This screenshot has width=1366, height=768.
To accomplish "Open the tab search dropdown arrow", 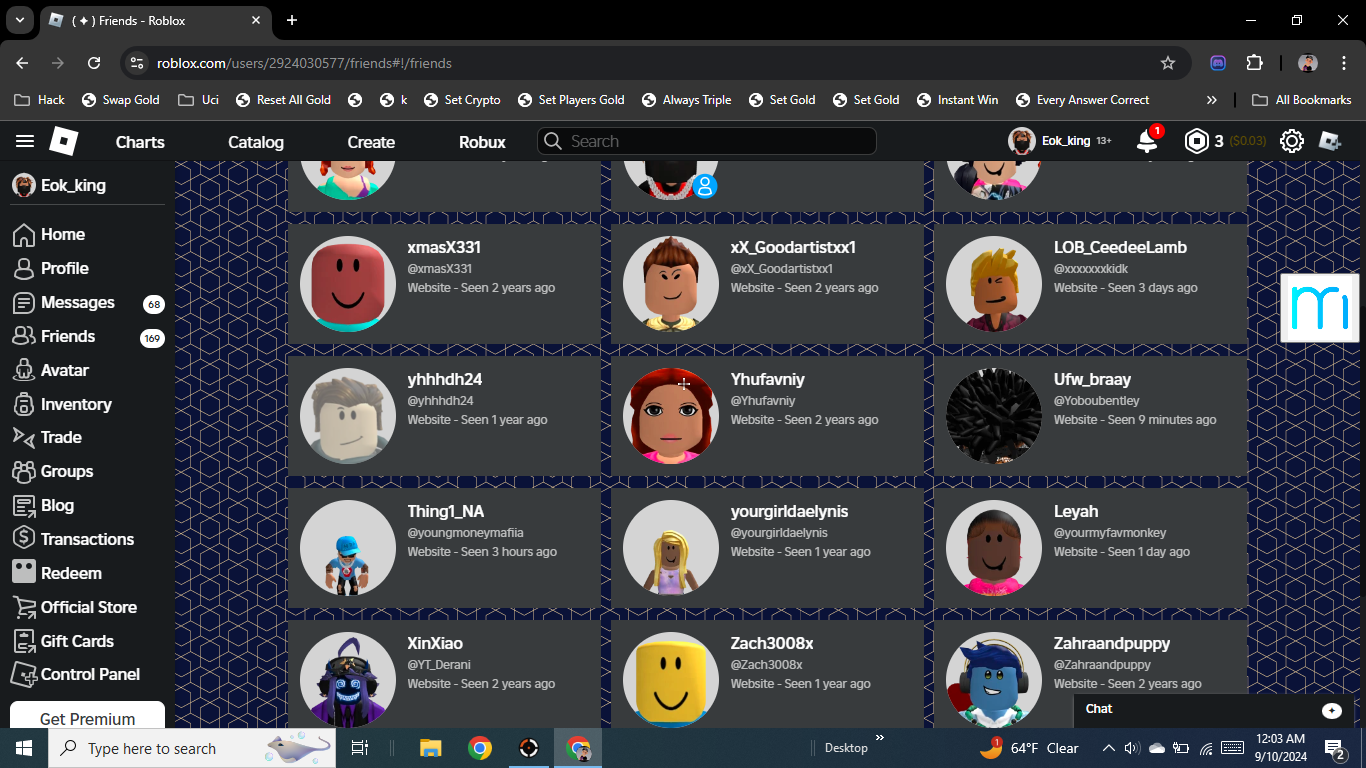I will [x=19, y=20].
